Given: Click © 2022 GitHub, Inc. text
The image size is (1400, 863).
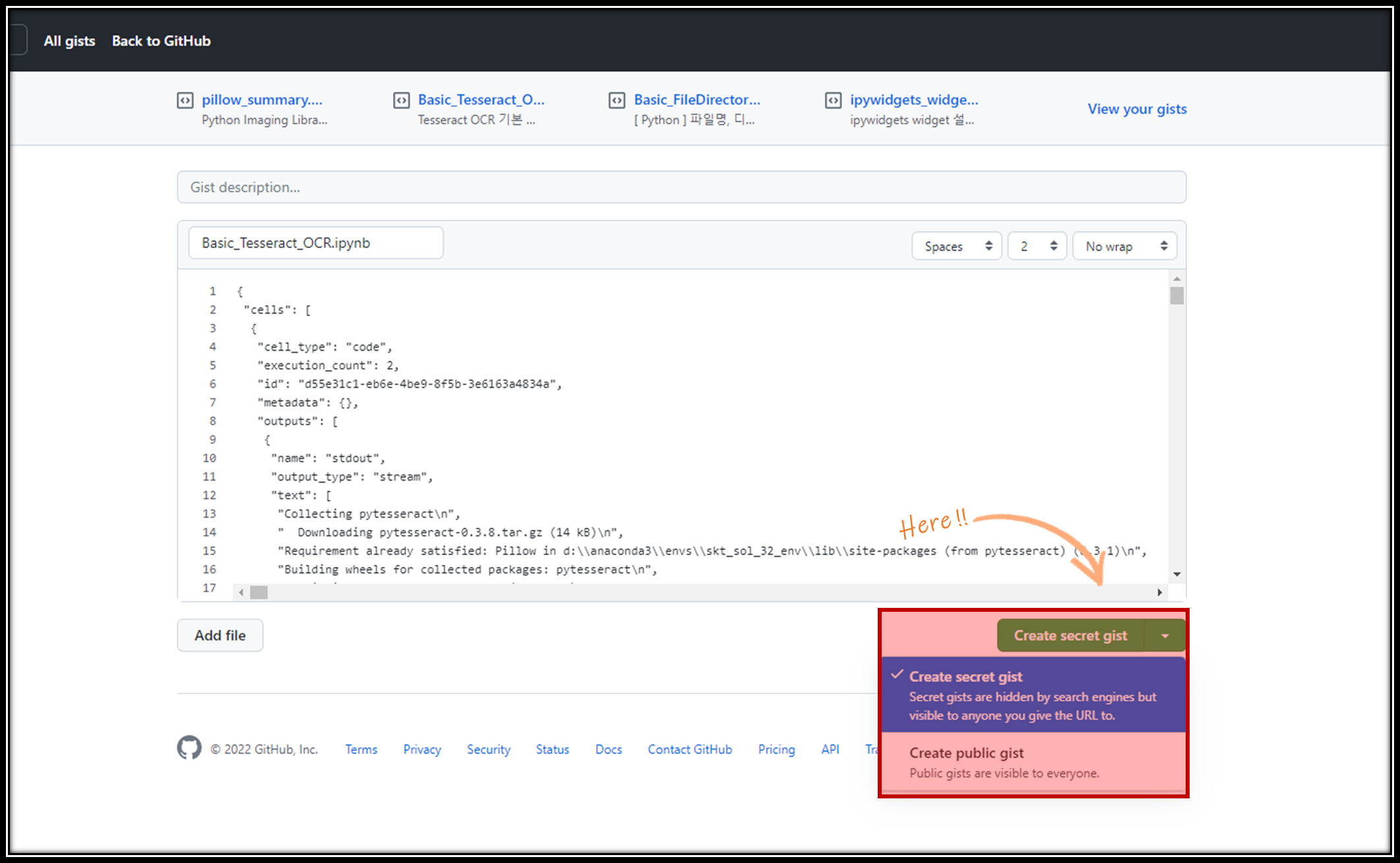Looking at the screenshot, I should click(264, 750).
